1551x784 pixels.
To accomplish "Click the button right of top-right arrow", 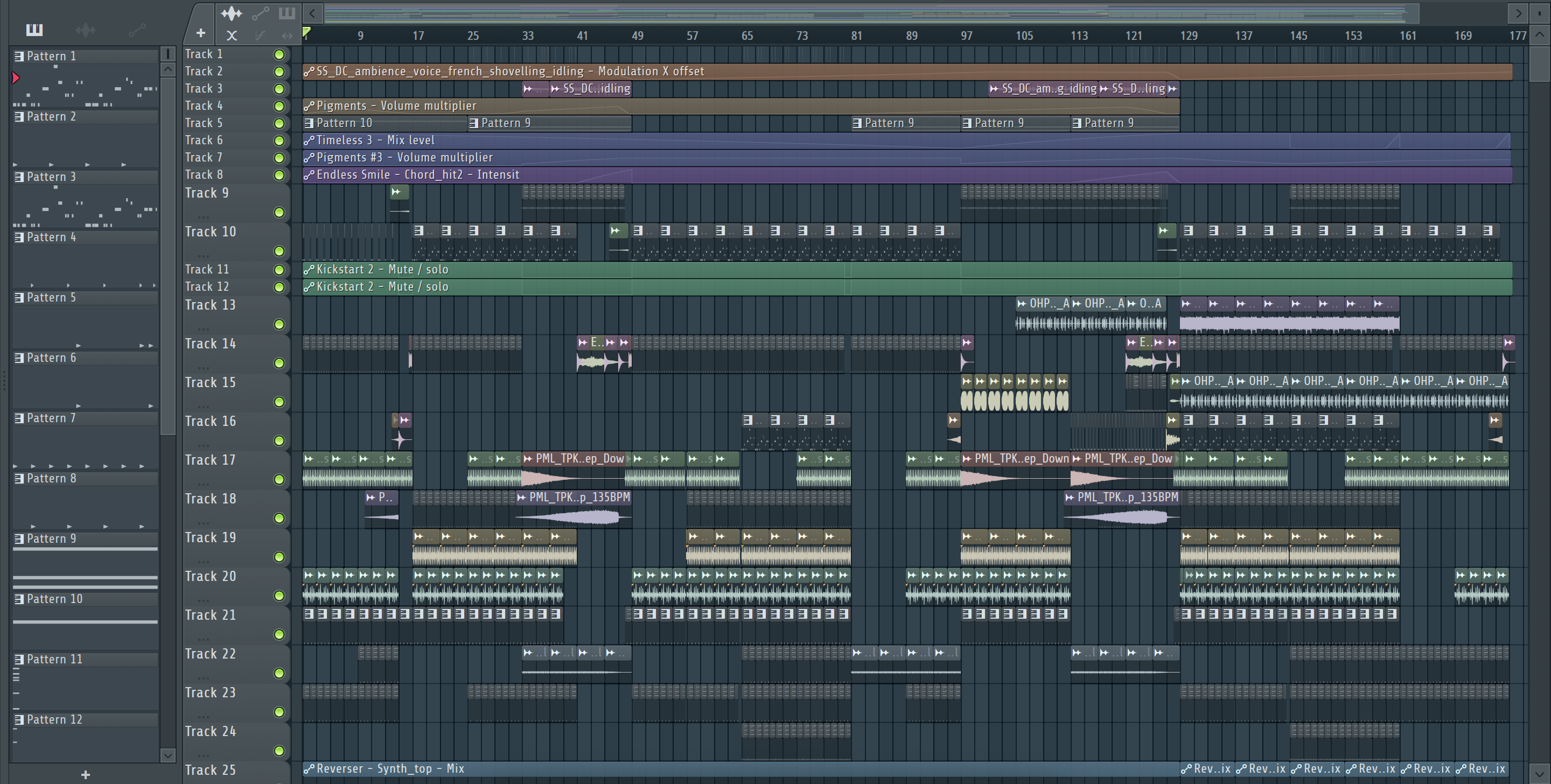I will [1539, 12].
